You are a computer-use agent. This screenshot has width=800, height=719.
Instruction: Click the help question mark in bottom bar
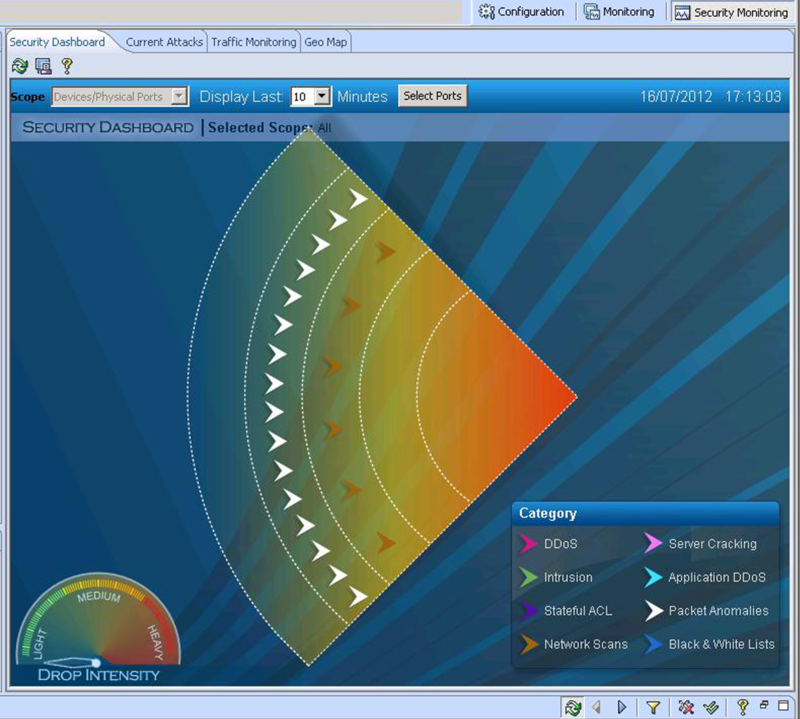743,707
